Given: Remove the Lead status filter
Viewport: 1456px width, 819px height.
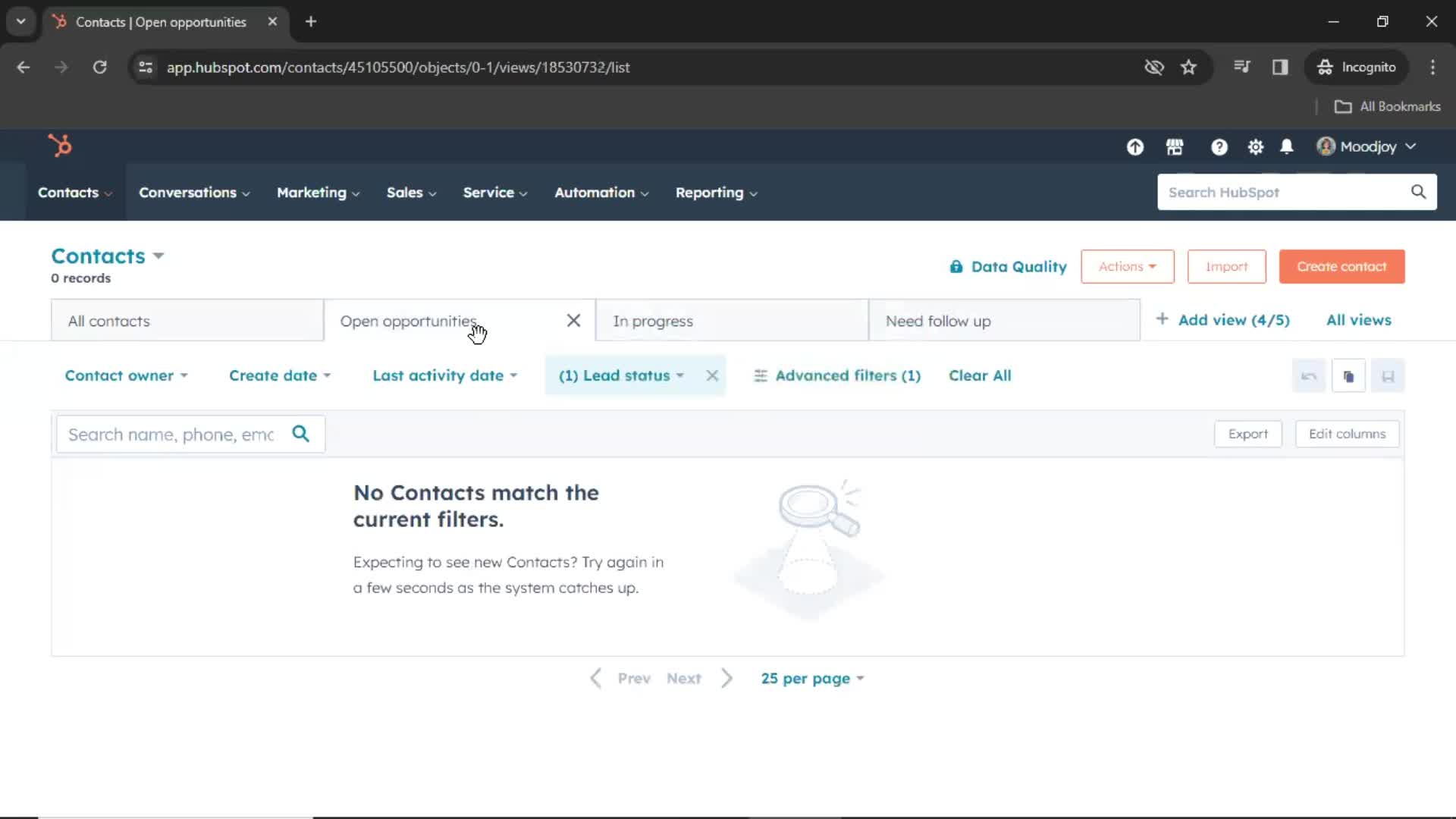Looking at the screenshot, I should pos(711,375).
